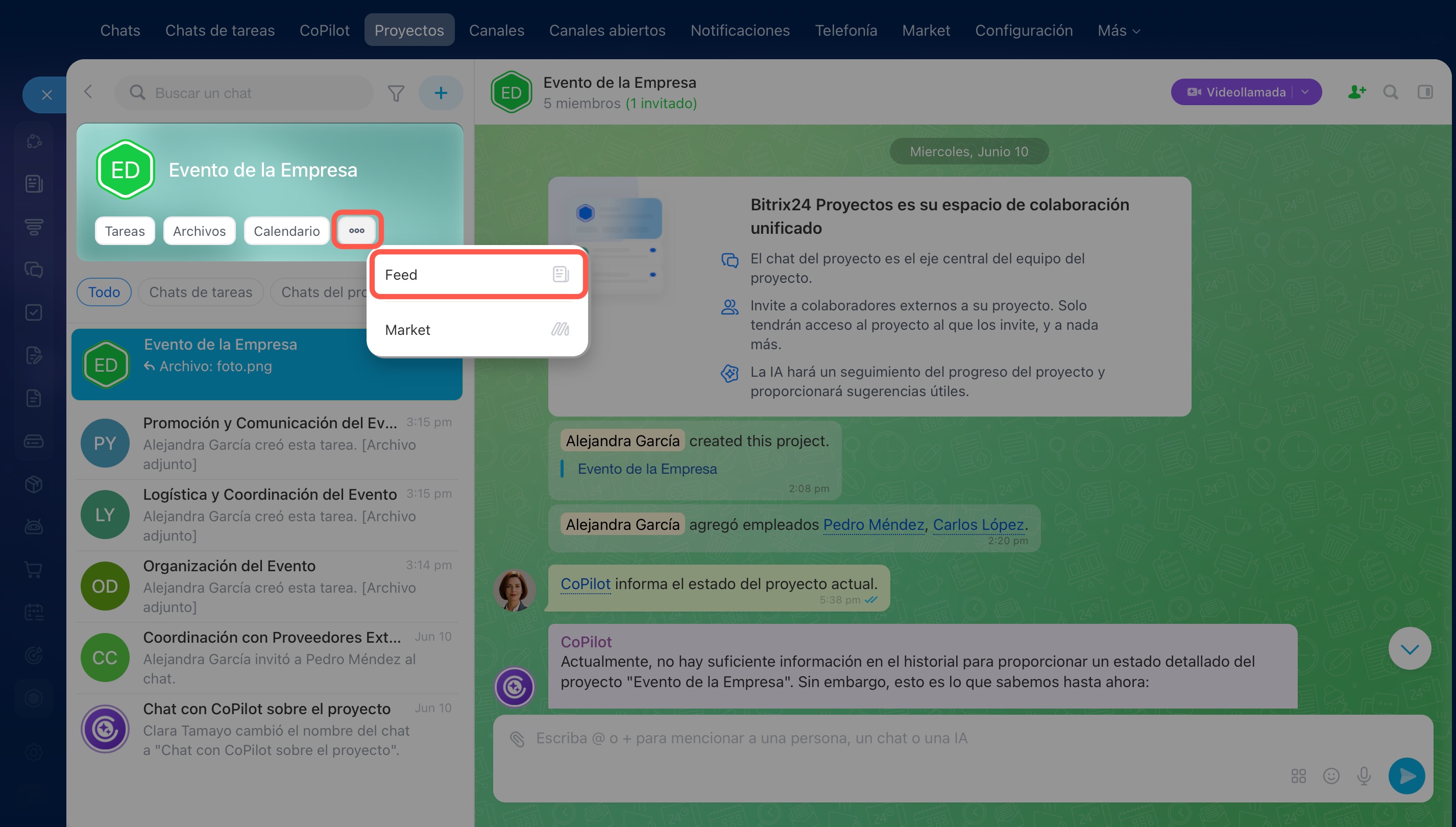Open Promoción y Comunicación del Evento chat

[x=267, y=444]
